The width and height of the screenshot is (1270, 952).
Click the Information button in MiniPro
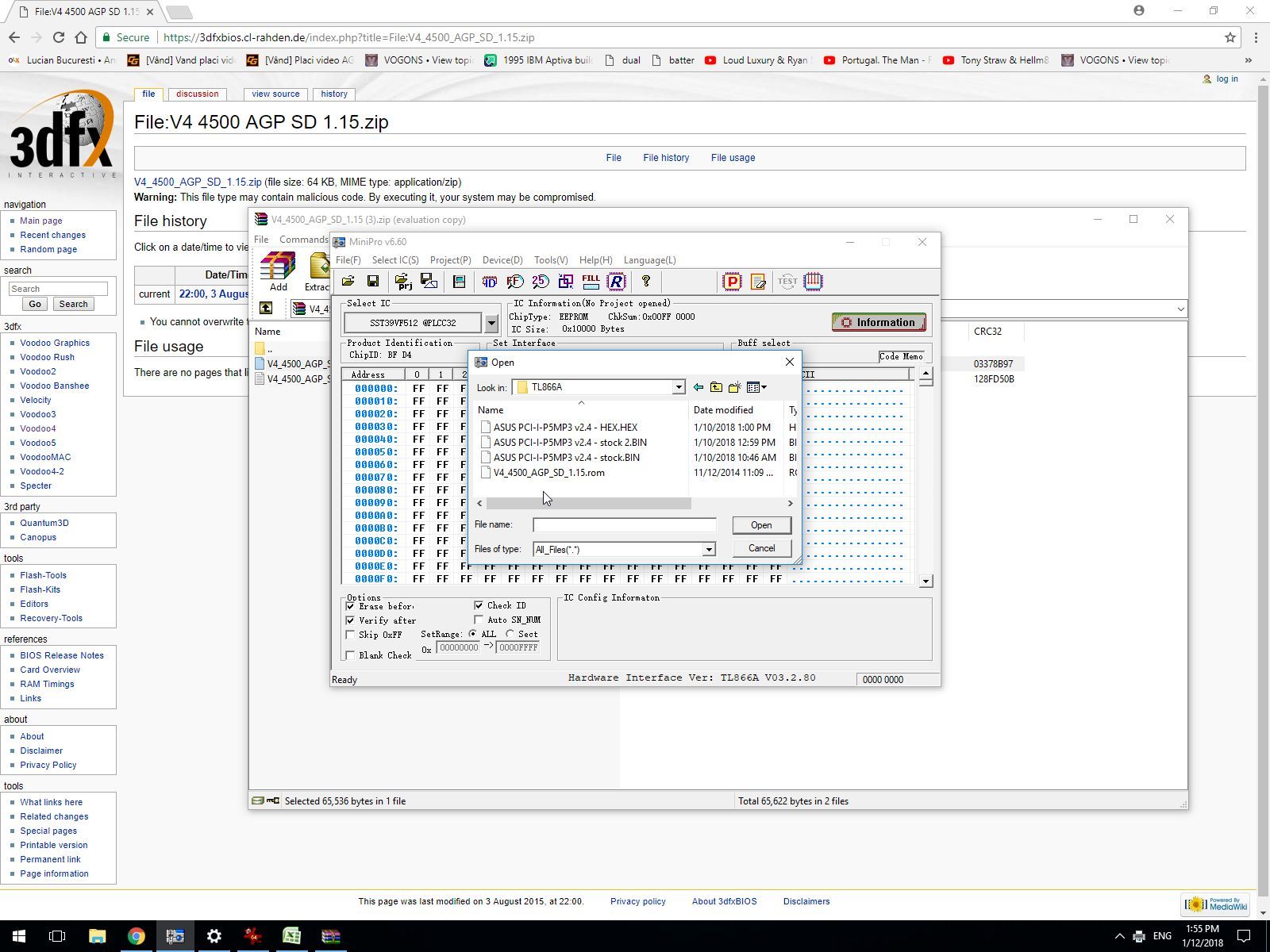click(879, 322)
